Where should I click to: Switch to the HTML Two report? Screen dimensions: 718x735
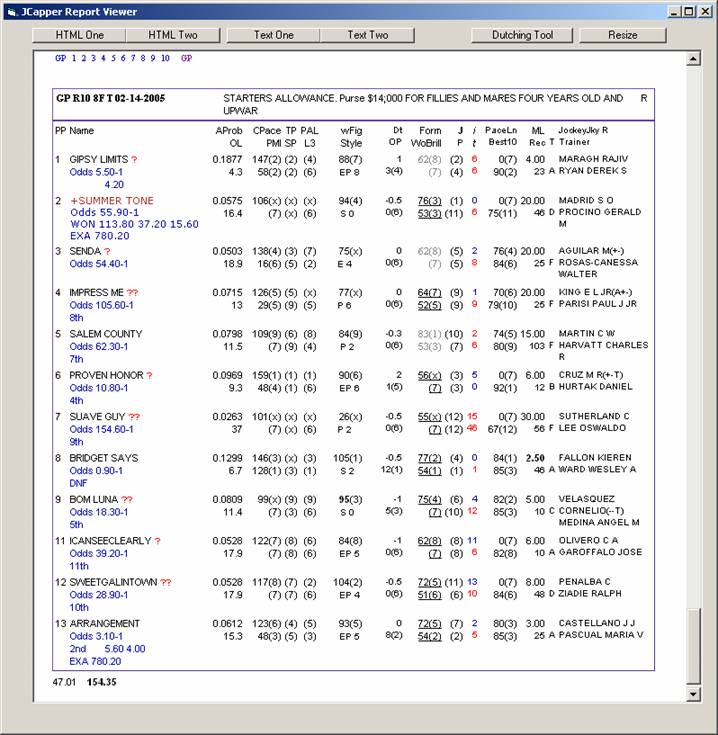pos(172,35)
